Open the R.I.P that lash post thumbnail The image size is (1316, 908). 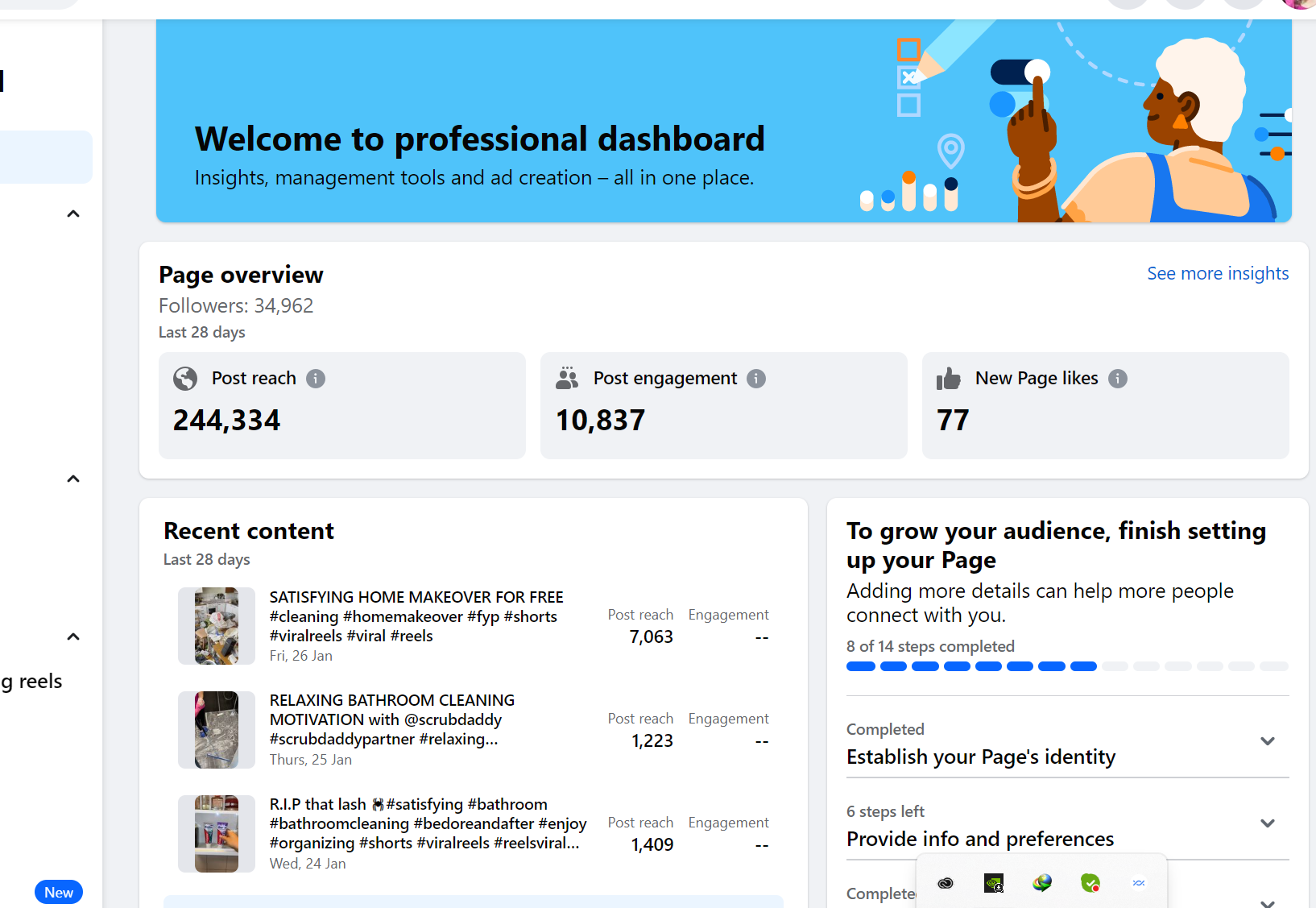tap(217, 834)
